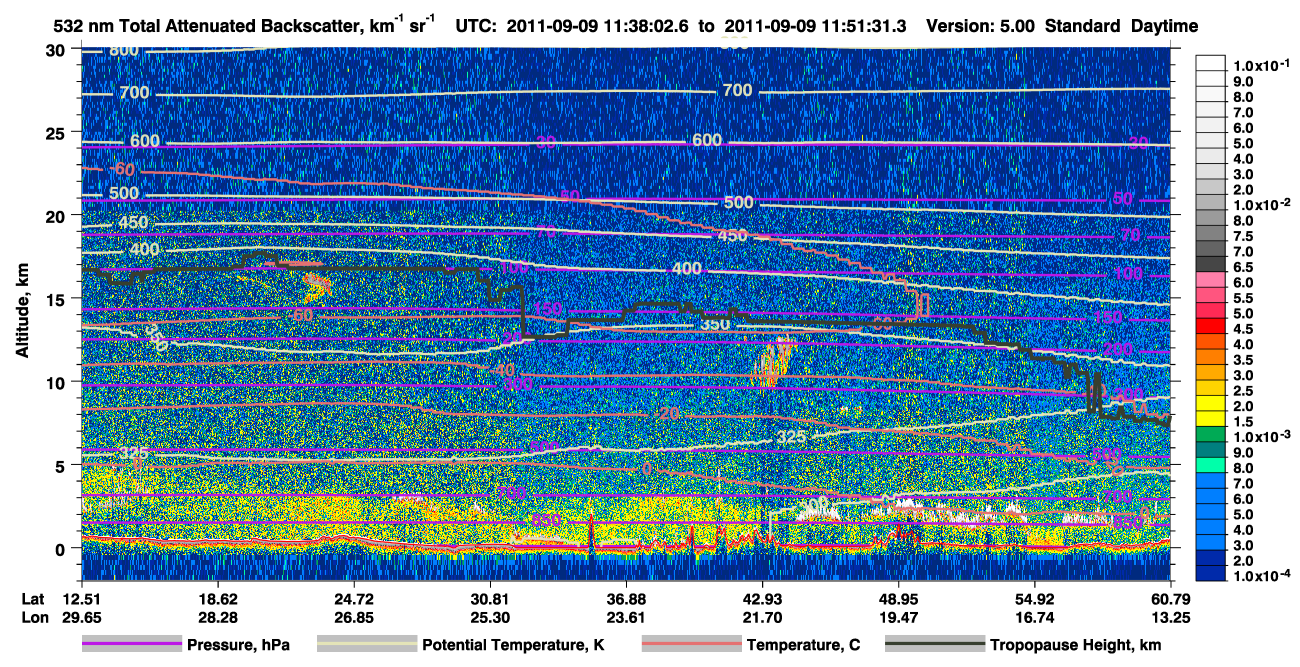Click colorbar label '1.5'

click(1242, 421)
